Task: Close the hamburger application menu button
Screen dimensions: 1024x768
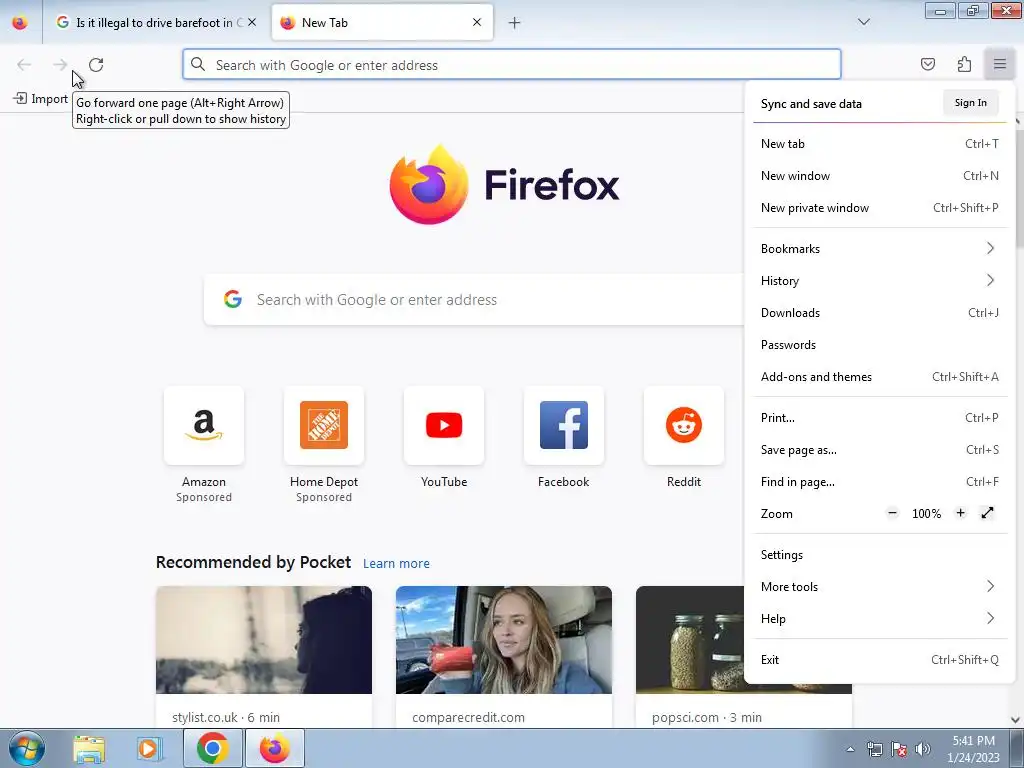Action: point(1000,64)
